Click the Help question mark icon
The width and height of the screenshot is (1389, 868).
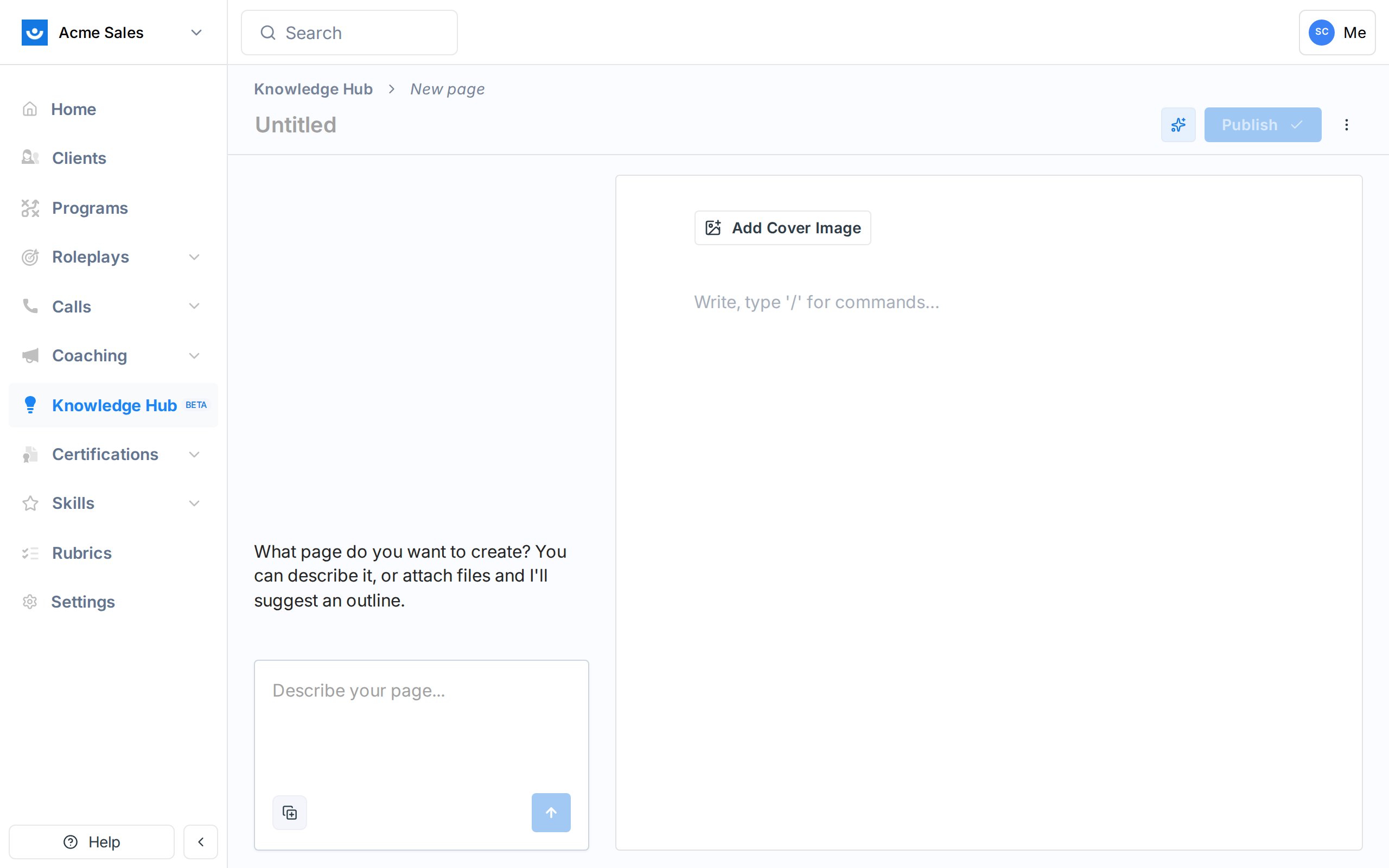[70, 841]
